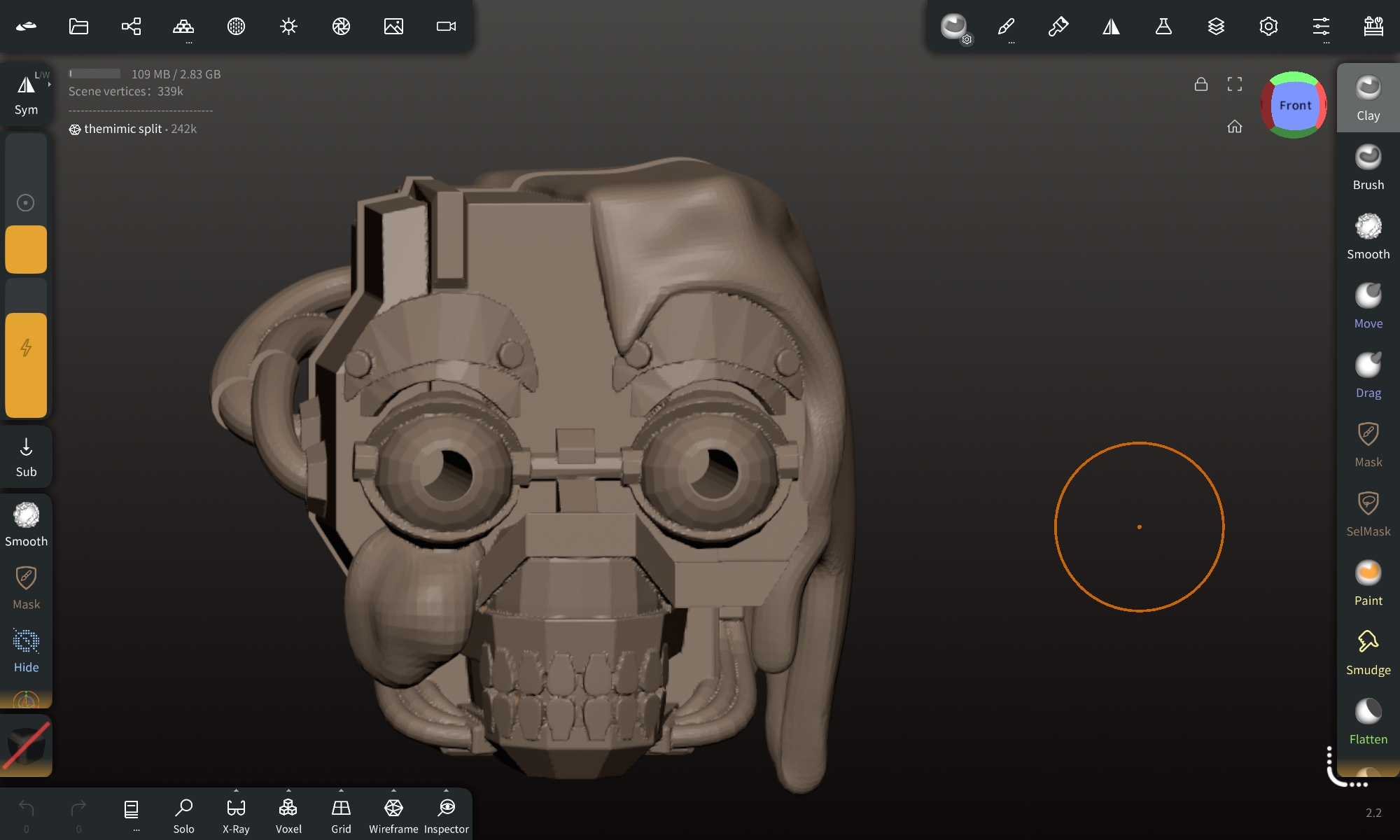Toggle the Sym symmetry button
1400x840 pixels.
click(x=26, y=94)
